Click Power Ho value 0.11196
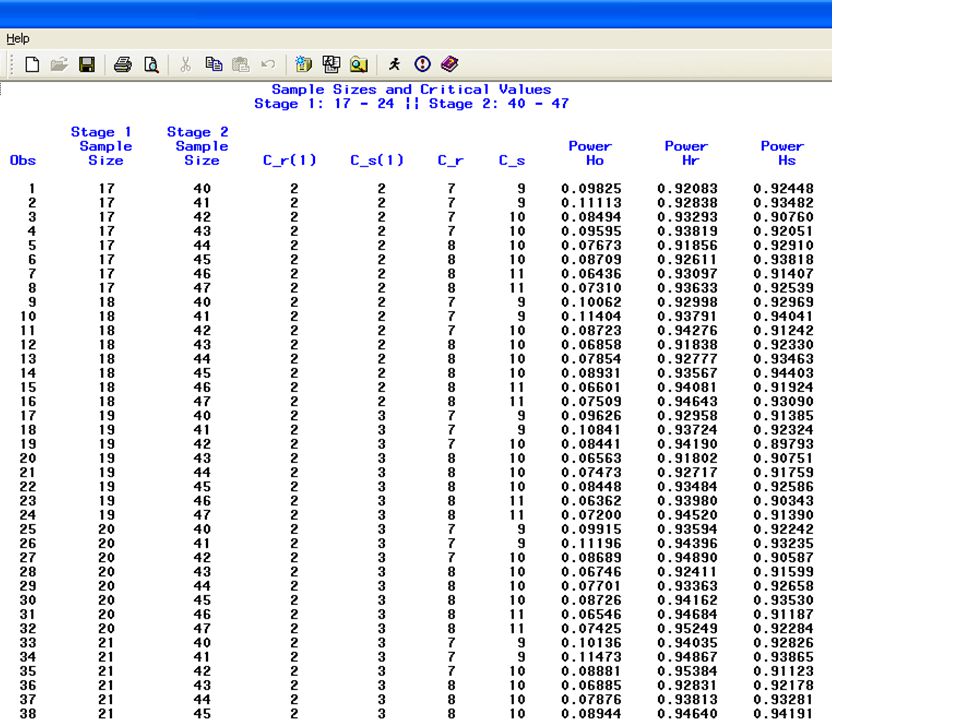Image resolution: width=960 pixels, height=720 pixels. pyautogui.click(x=591, y=543)
